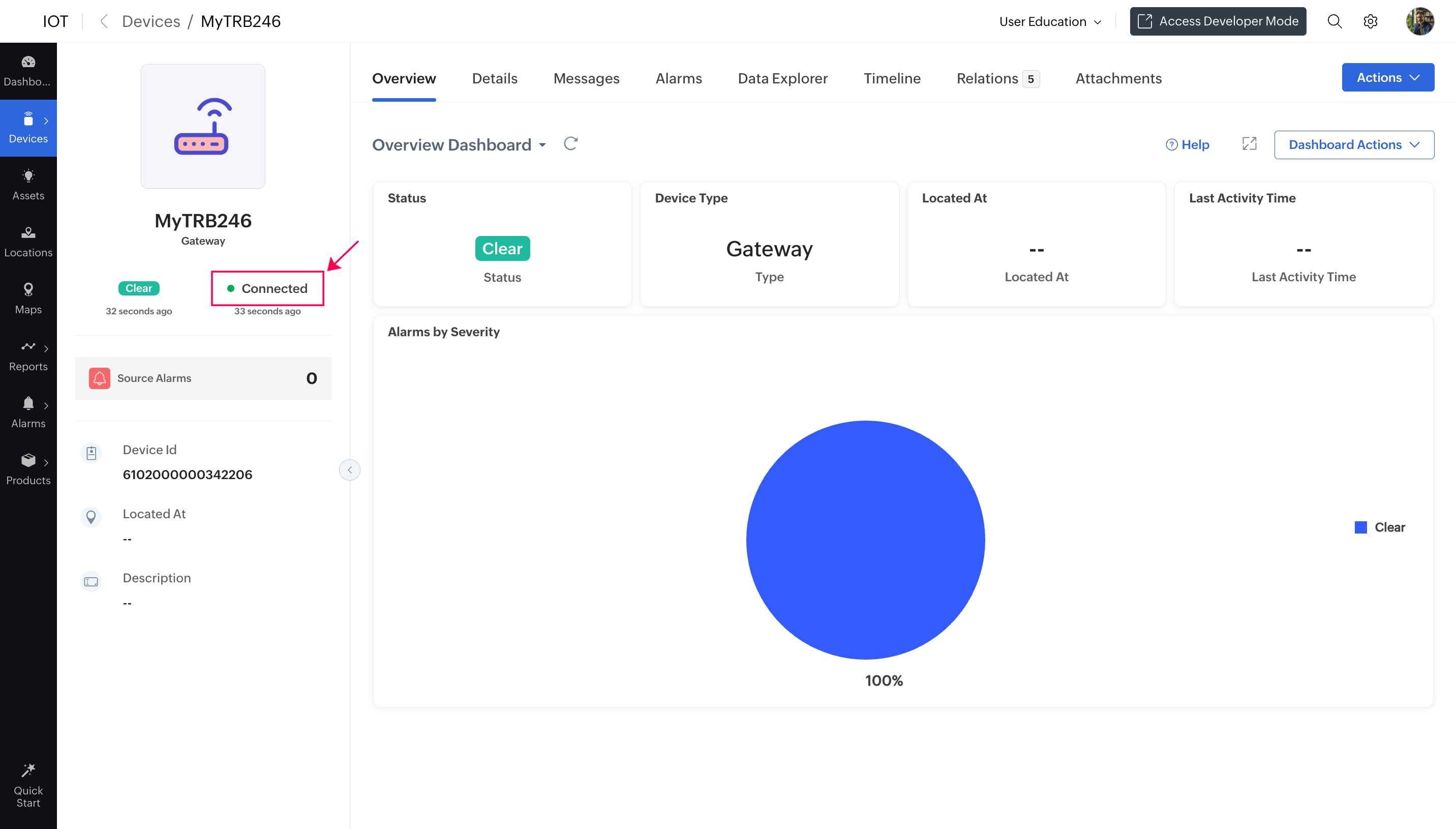Open Assets in the sidebar

tap(28, 185)
